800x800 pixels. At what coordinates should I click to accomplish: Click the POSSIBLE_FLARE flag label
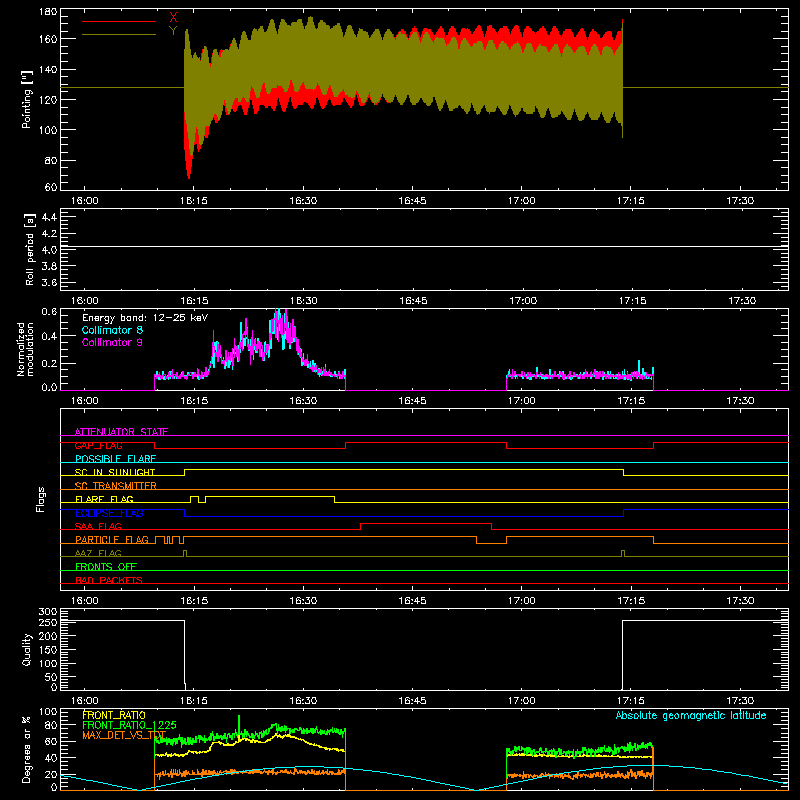115,459
